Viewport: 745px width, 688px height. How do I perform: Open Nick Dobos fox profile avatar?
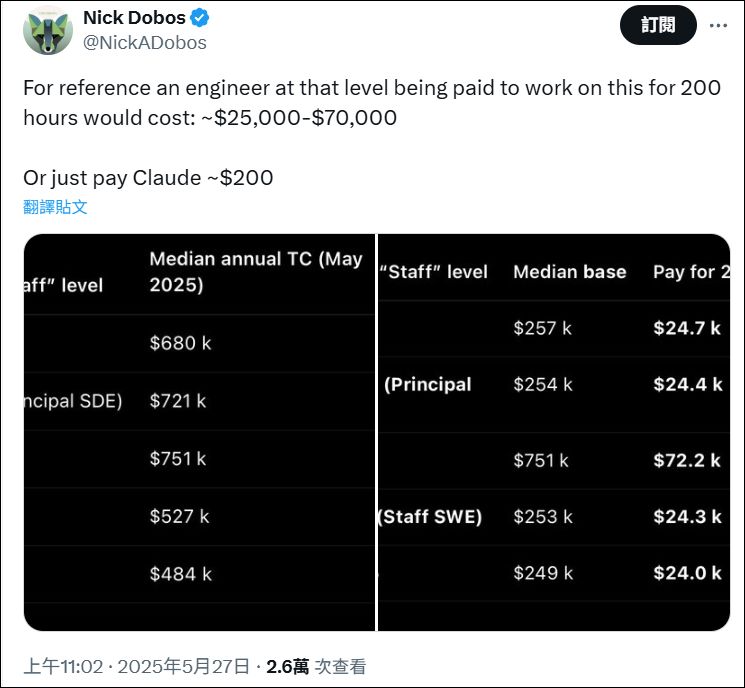tap(48, 31)
